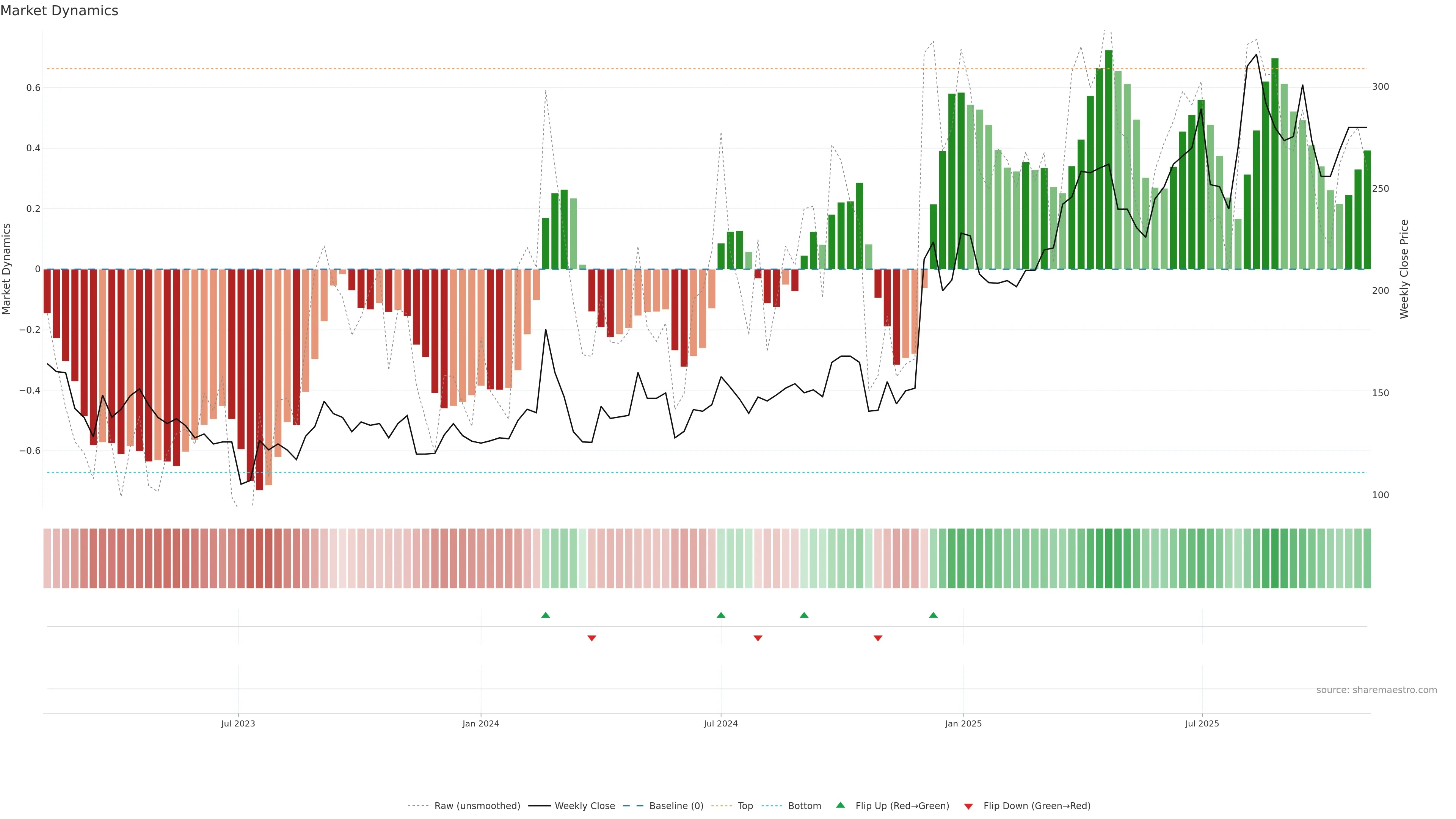Image resolution: width=1456 pixels, height=819 pixels.
Task: Click the source: sharemaestro.com text
Action: 1376,690
